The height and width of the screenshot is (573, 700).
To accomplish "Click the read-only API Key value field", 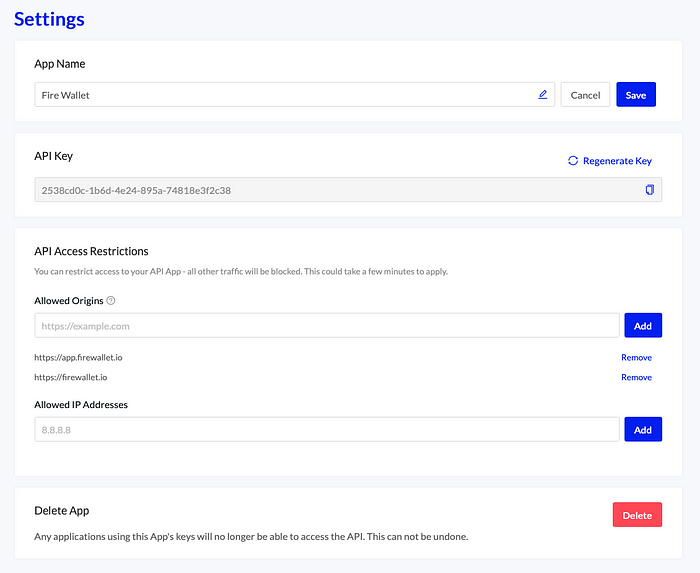I will 330,190.
